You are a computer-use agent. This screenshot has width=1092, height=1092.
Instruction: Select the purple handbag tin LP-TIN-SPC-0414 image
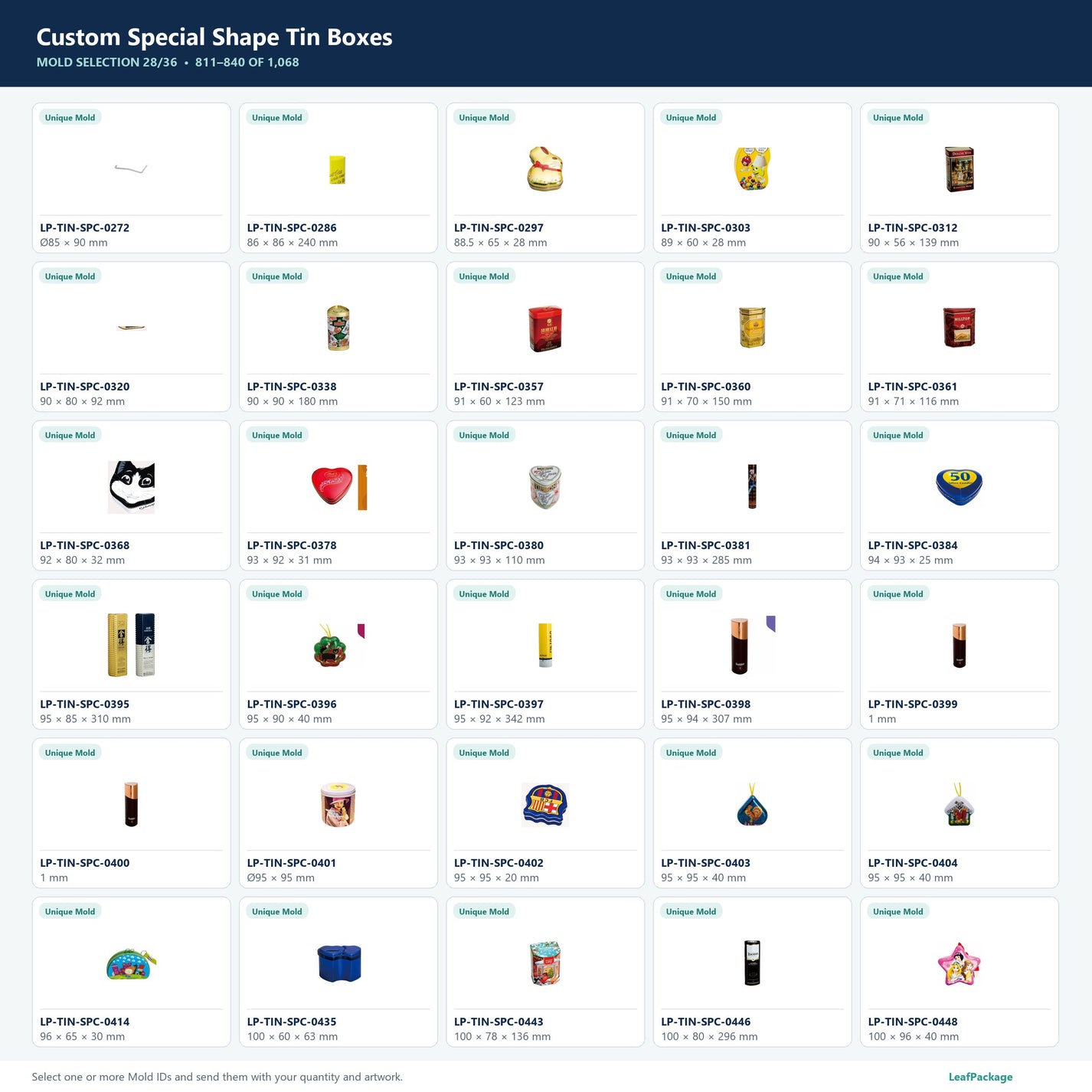pyautogui.click(x=131, y=963)
